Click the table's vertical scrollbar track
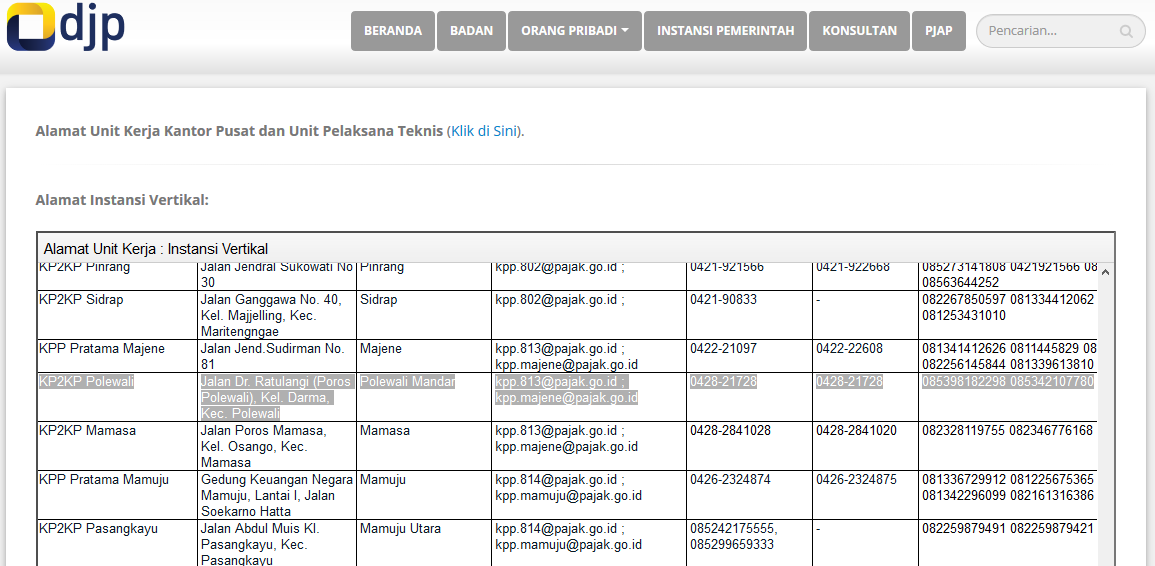The width and height of the screenshot is (1155, 566). tap(1106, 420)
